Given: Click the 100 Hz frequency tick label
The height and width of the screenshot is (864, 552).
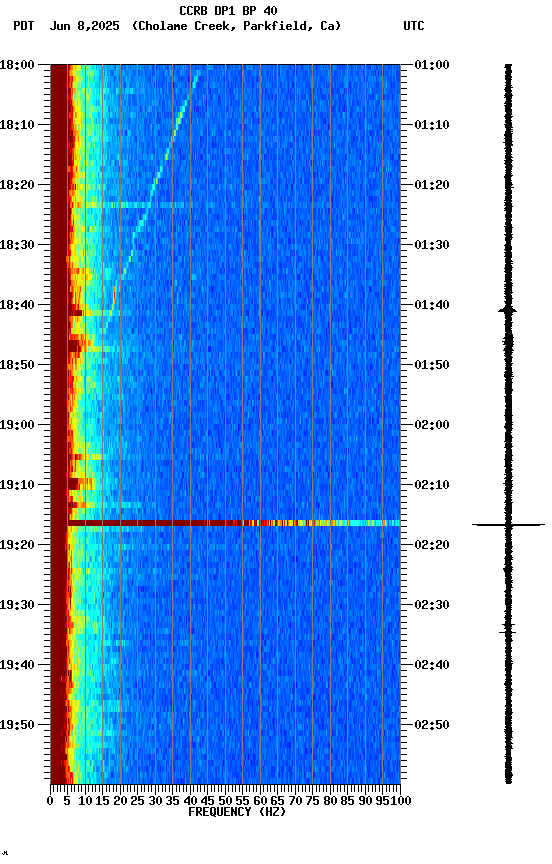Looking at the screenshot, I should [402, 801].
